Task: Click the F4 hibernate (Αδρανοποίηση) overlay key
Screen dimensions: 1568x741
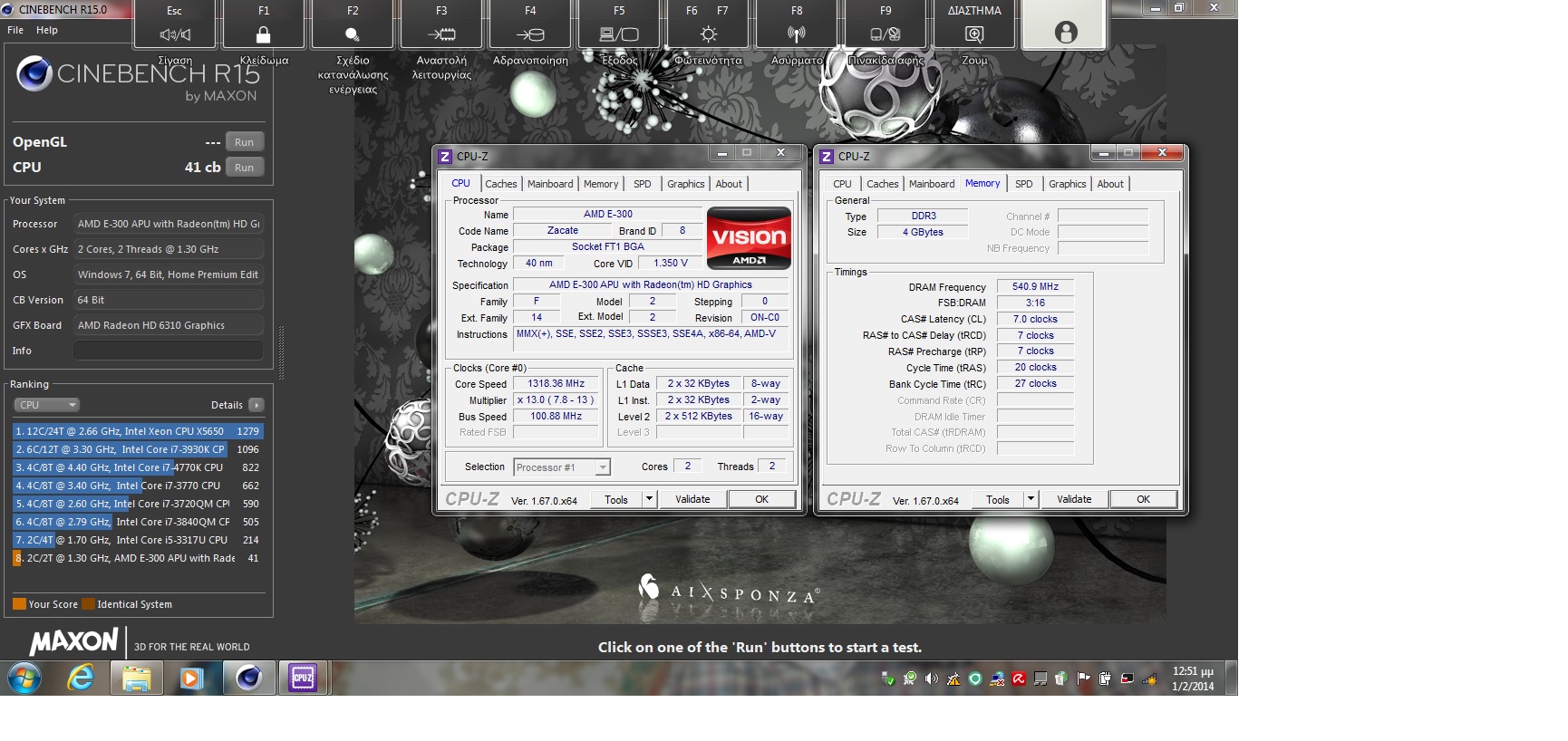Action: point(530,24)
